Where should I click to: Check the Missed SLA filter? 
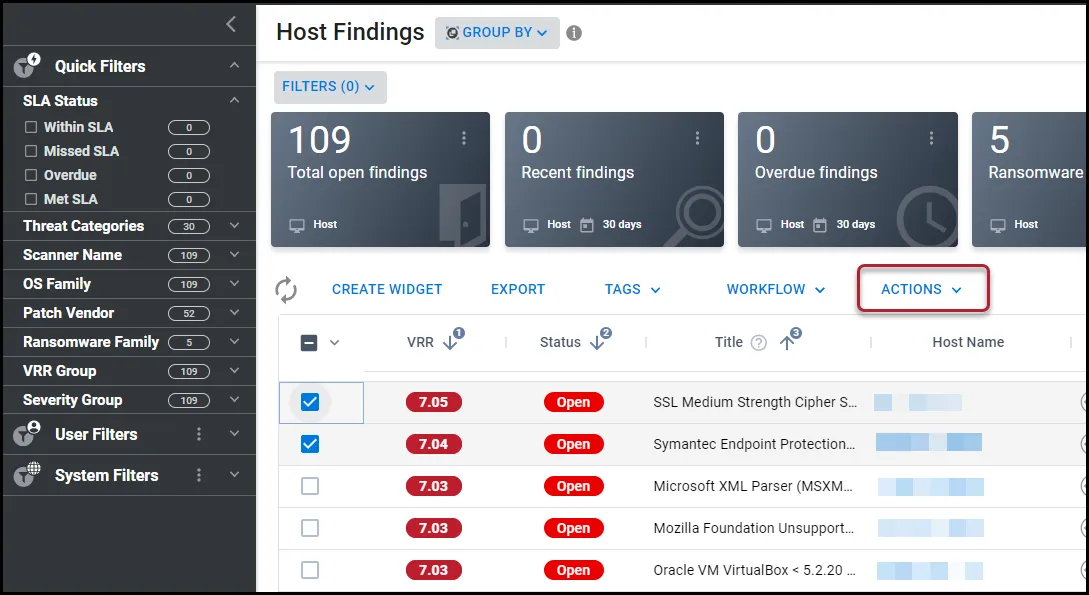(31, 151)
